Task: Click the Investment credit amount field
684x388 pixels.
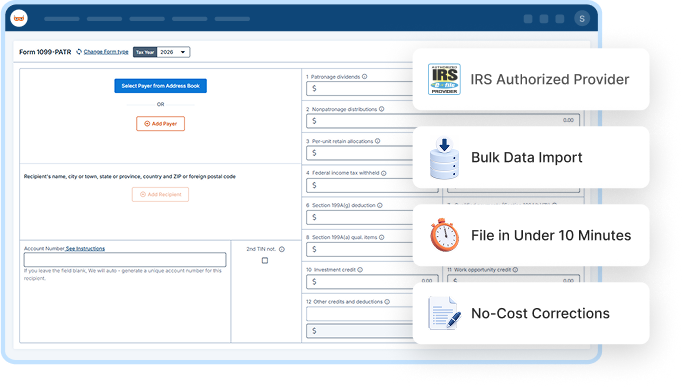Action: pos(372,281)
